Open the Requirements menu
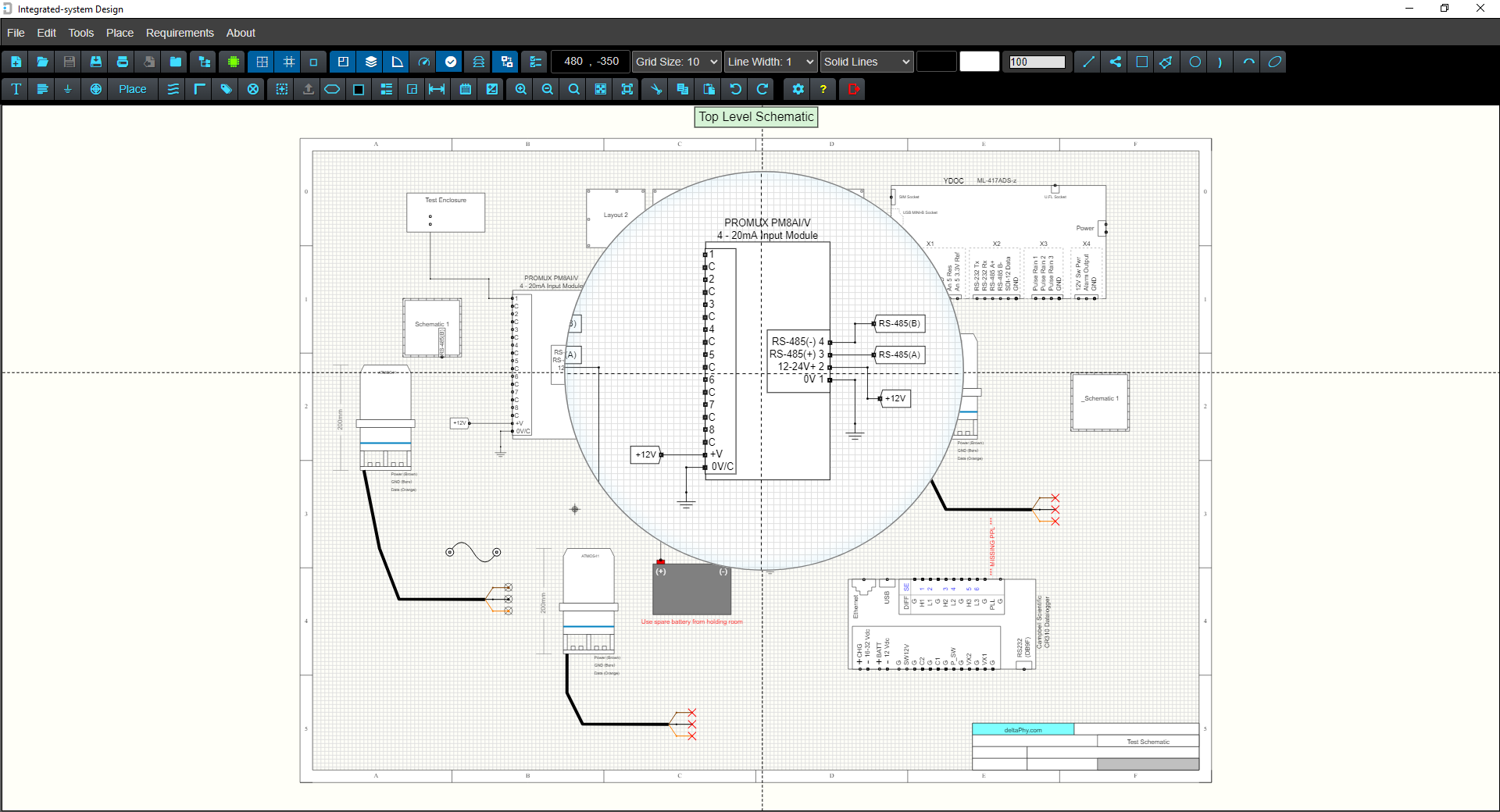The height and width of the screenshot is (812, 1500). click(180, 33)
